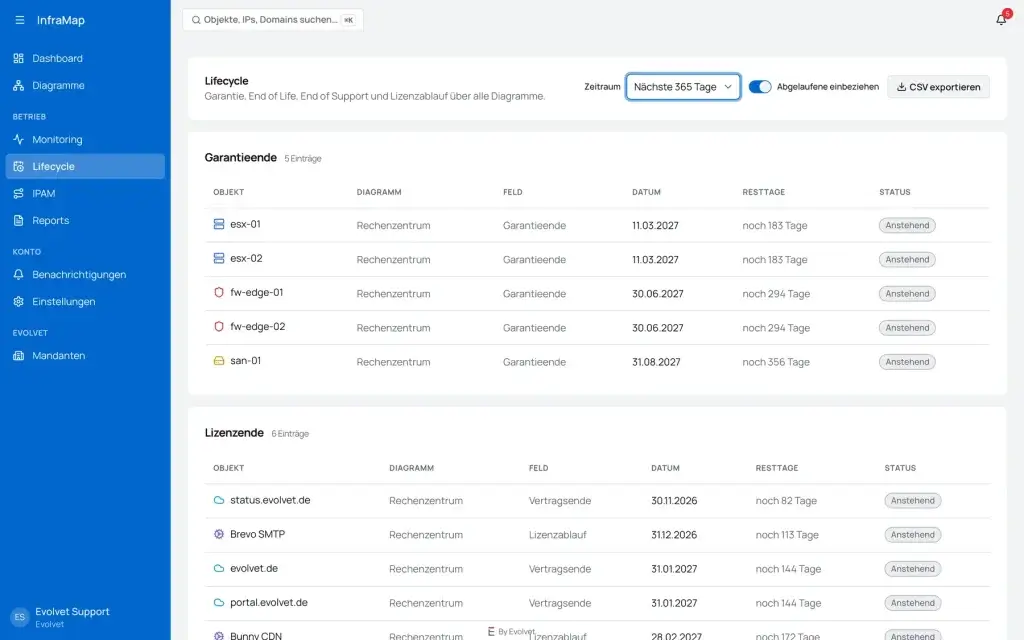The height and width of the screenshot is (640, 1024).
Task: Click the Reports document icon
Action: (18, 221)
